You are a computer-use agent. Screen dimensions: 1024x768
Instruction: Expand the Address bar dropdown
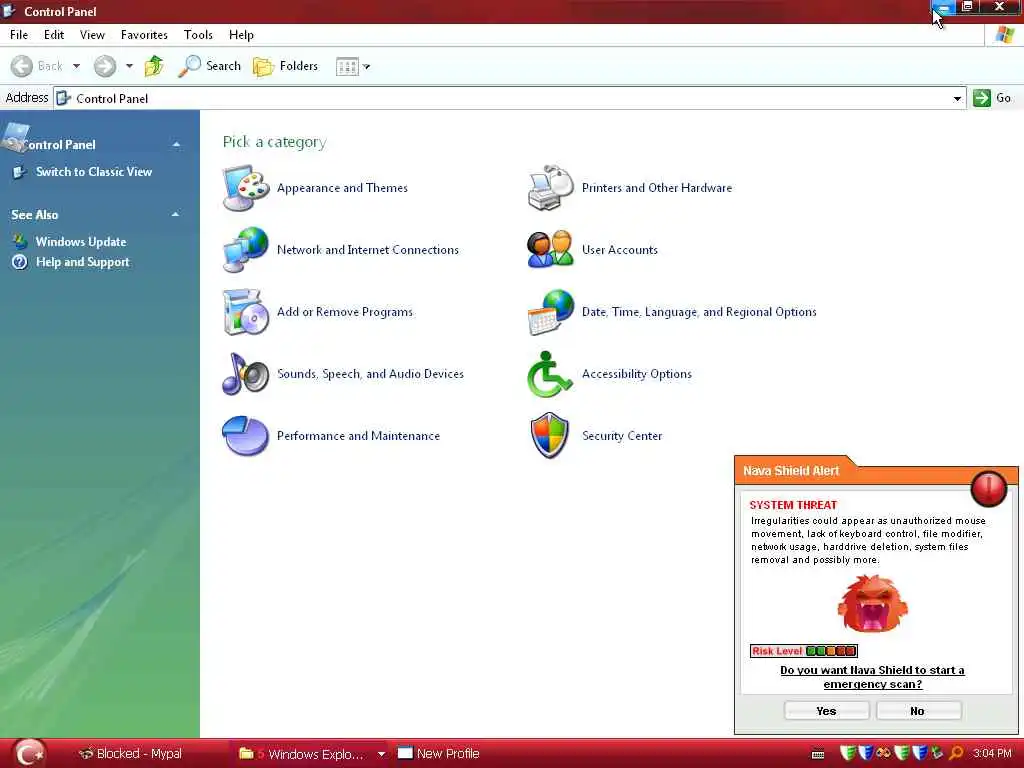pos(957,99)
